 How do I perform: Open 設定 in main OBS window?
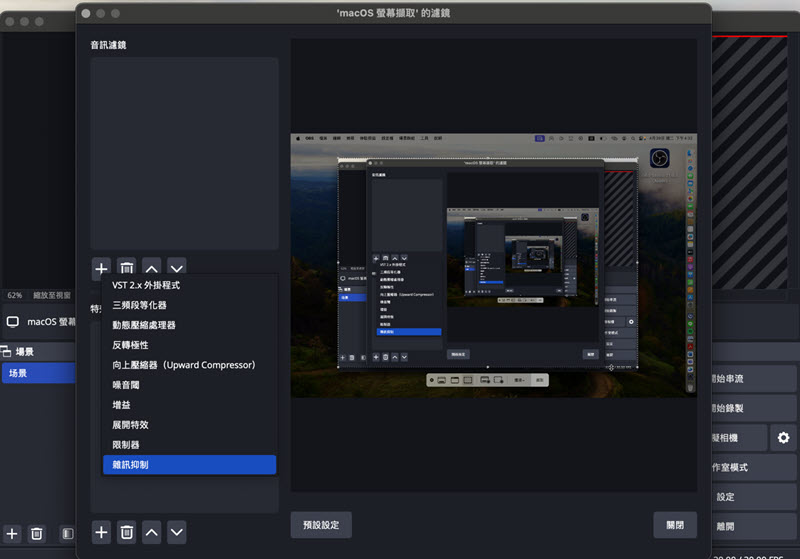754,497
